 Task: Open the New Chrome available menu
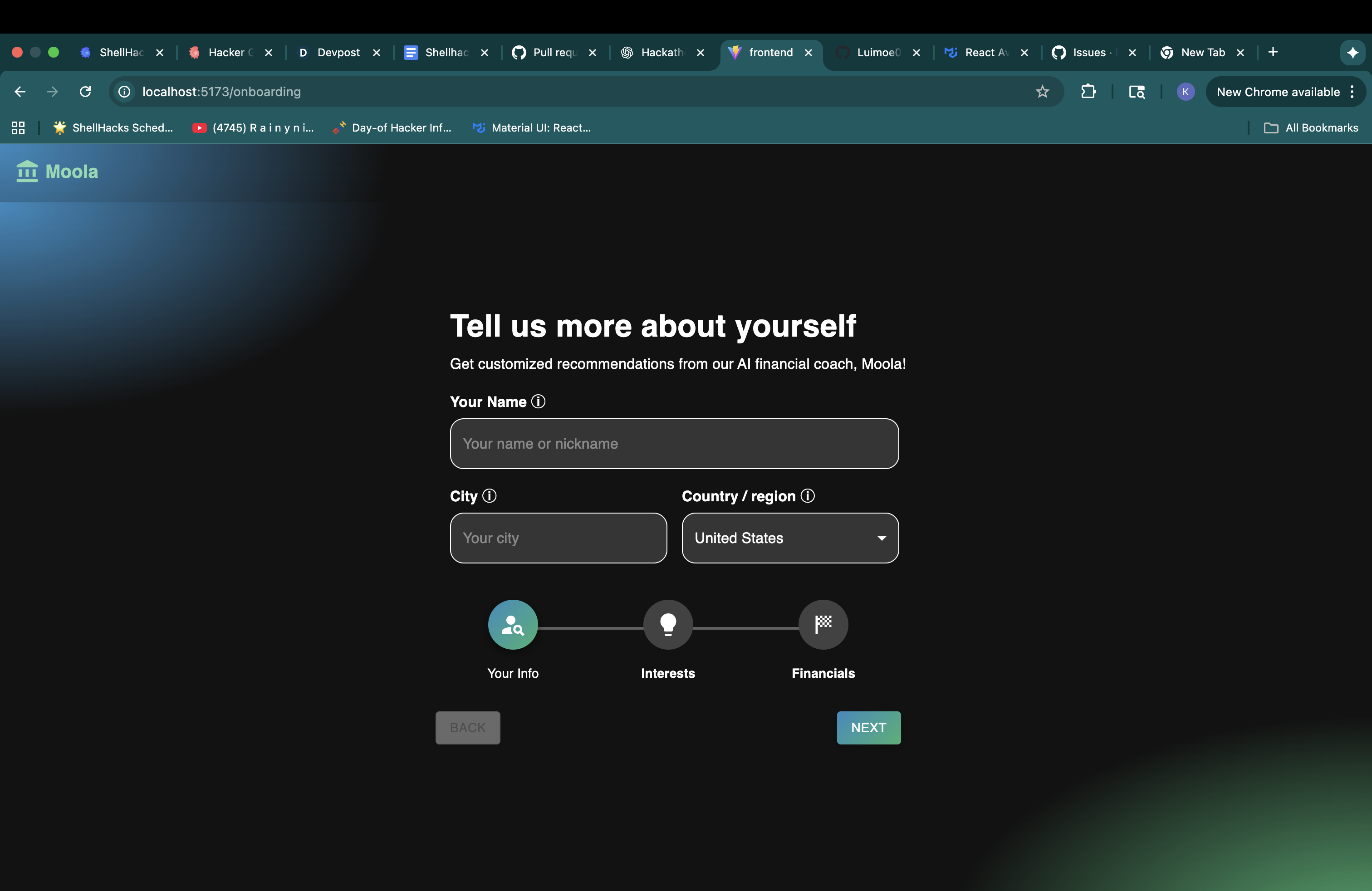click(x=1285, y=92)
